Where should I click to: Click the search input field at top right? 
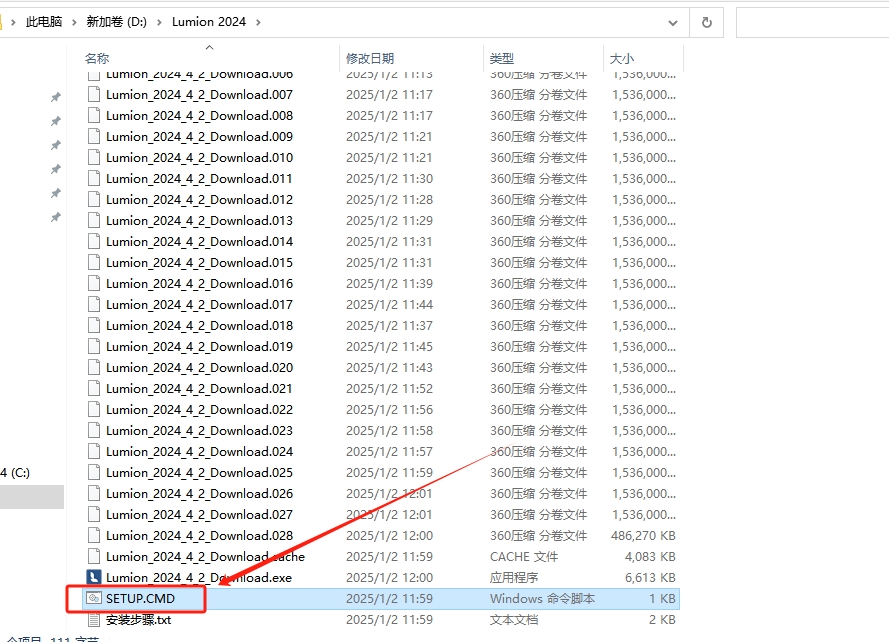coord(812,23)
